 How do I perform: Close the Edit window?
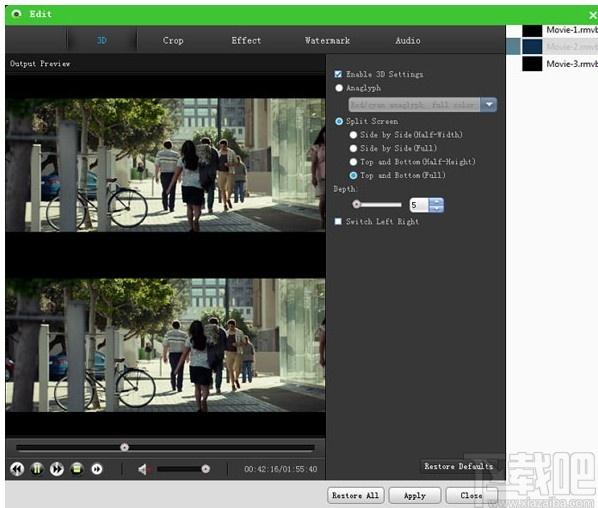[593, 15]
